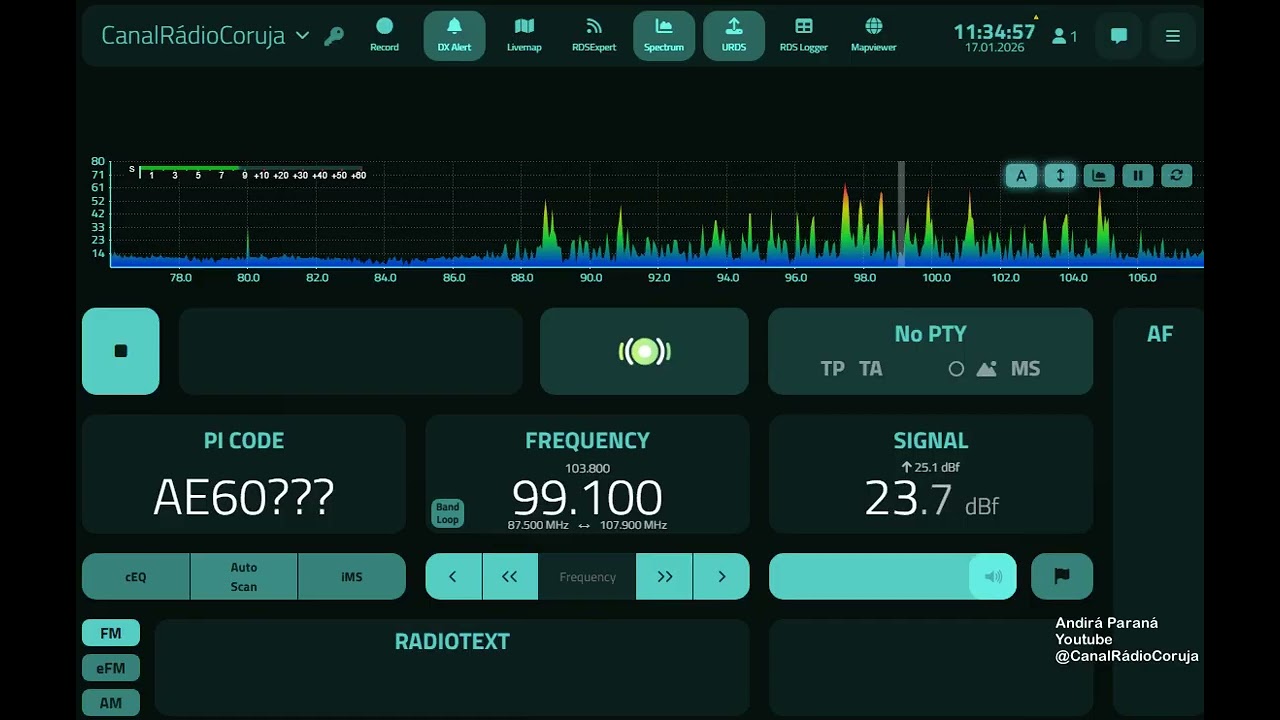Click the 107.900 MHz upper limit text

tap(633, 525)
